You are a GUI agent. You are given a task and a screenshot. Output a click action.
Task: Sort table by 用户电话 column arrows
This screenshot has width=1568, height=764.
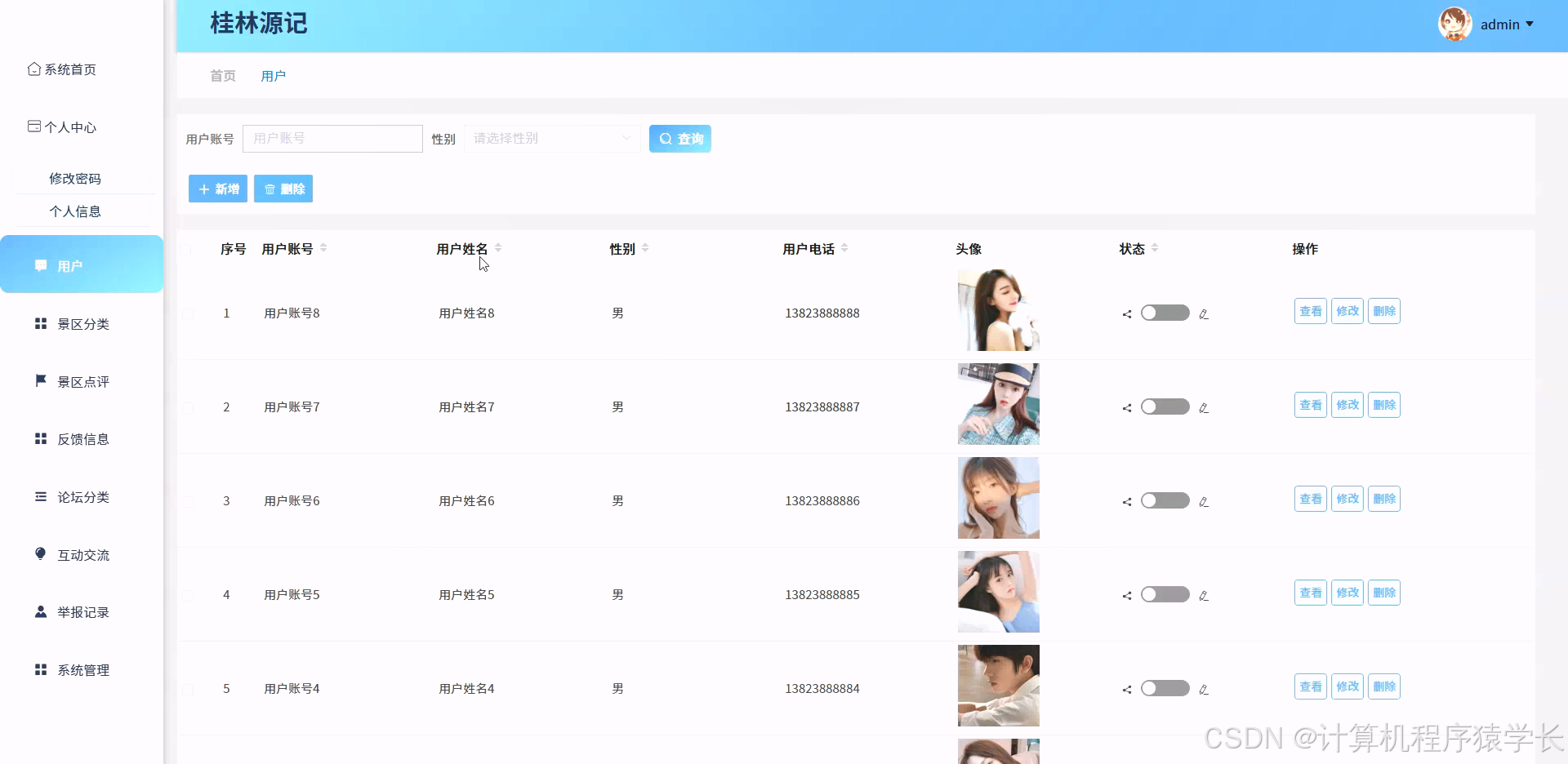[x=844, y=248]
